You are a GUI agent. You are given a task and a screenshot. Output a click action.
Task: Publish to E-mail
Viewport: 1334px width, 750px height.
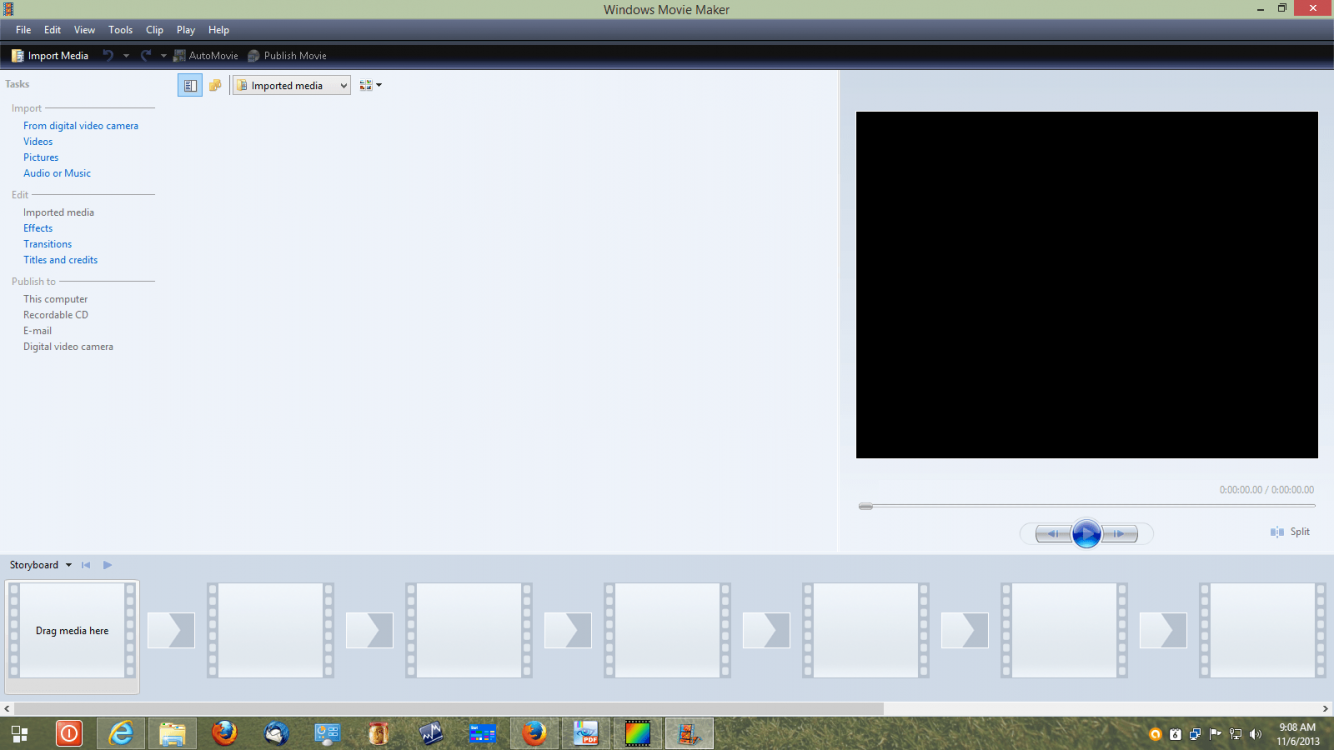point(38,332)
